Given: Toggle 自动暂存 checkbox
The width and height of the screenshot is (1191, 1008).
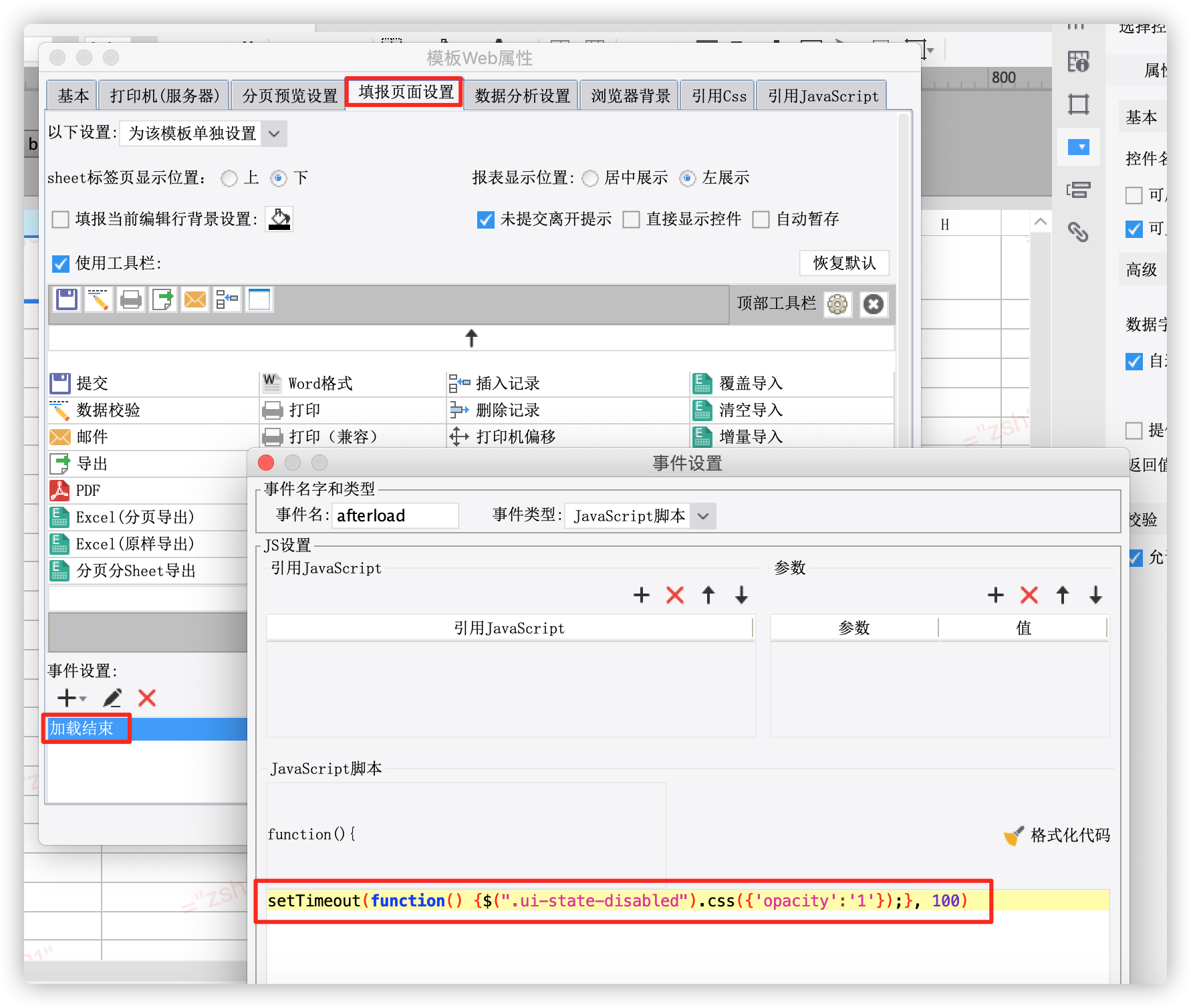Looking at the screenshot, I should pos(761,219).
